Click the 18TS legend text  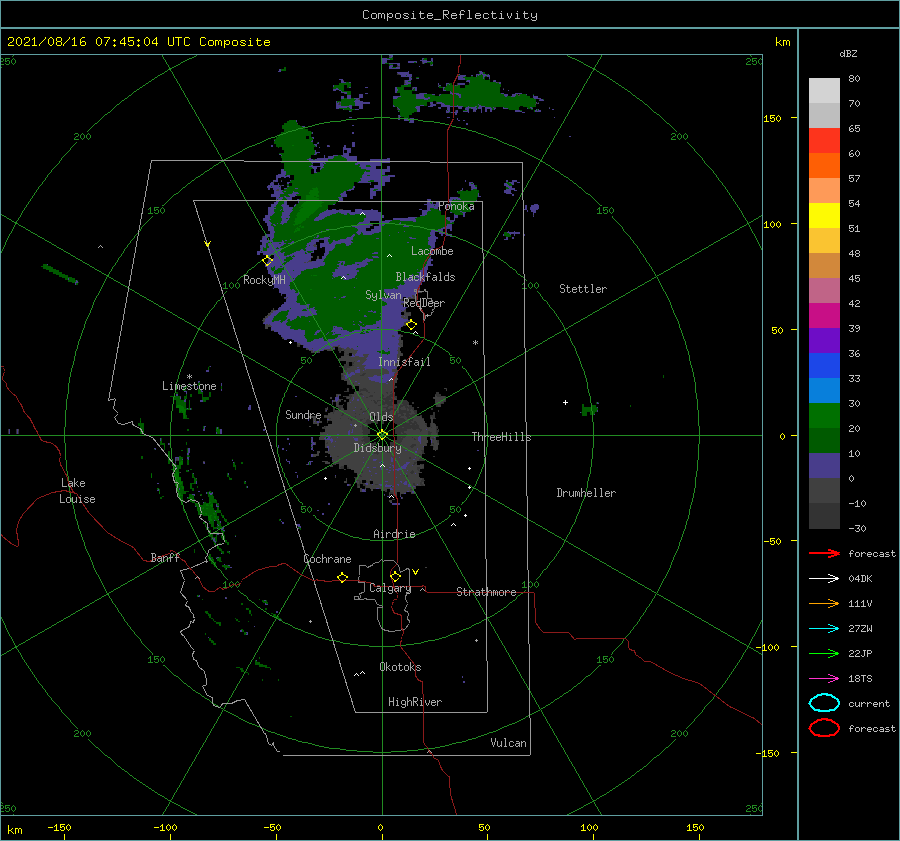pyautogui.click(x=860, y=679)
